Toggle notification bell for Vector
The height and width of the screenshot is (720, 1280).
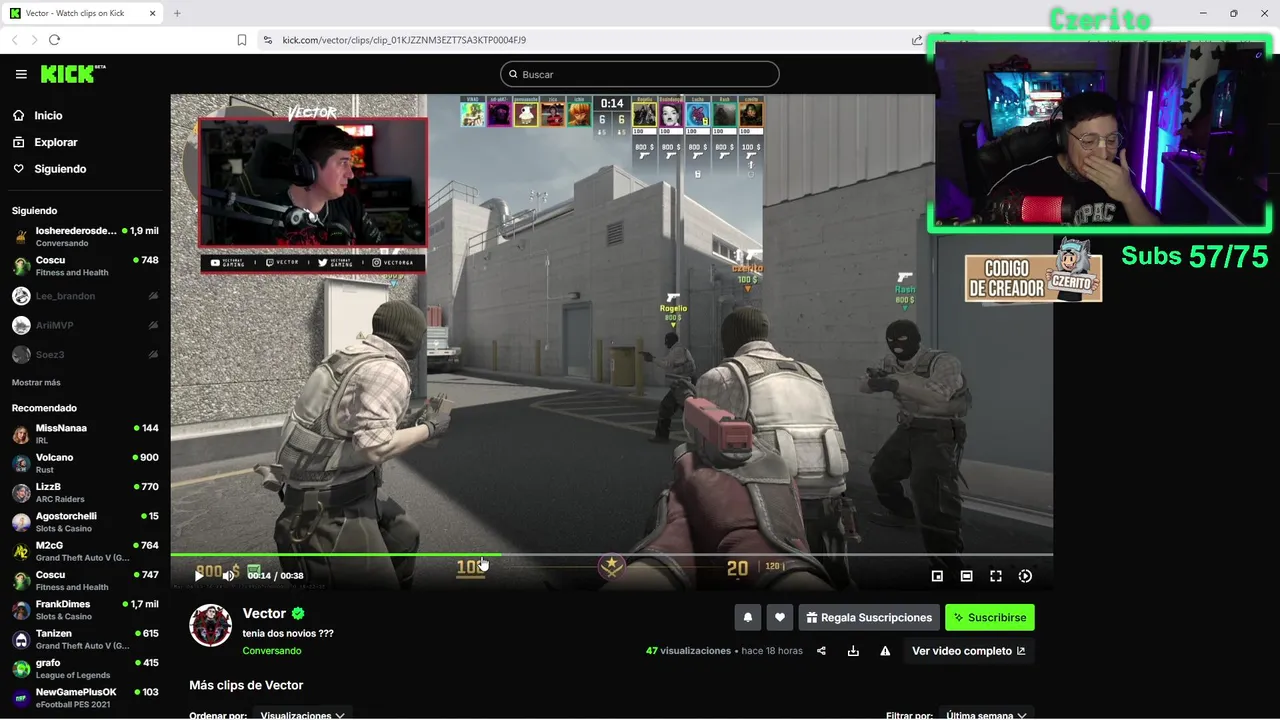tap(748, 618)
